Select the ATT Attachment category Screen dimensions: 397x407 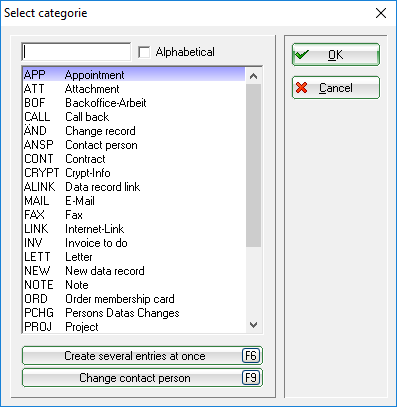(x=134, y=89)
